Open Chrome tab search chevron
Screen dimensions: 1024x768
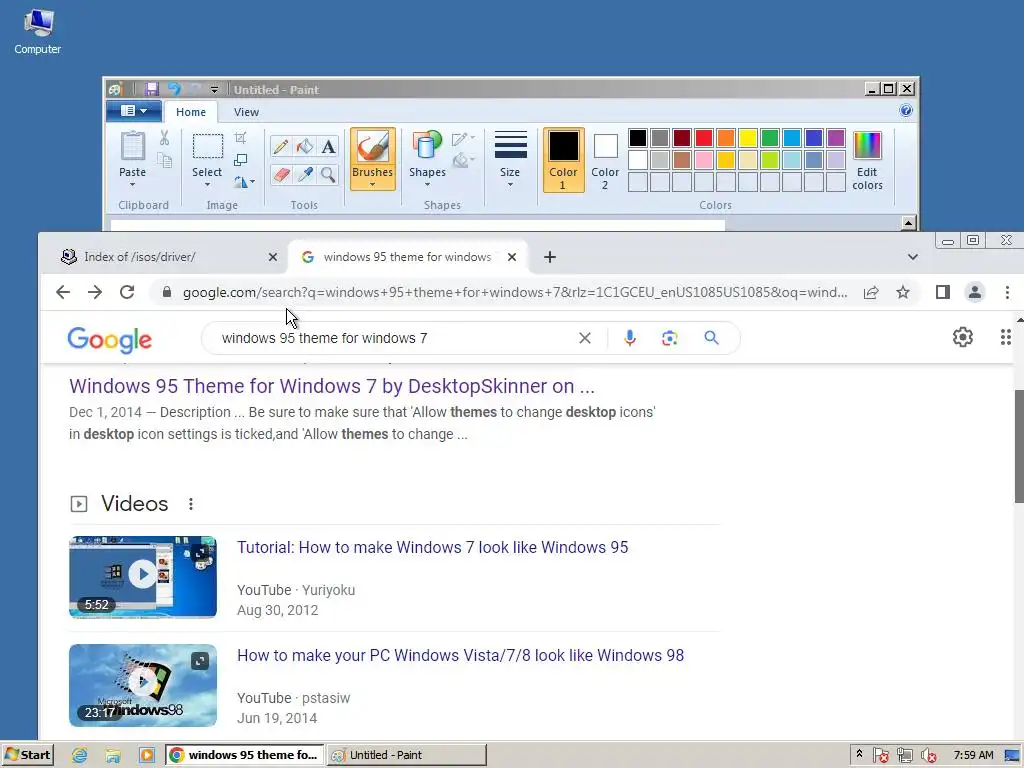coord(912,257)
